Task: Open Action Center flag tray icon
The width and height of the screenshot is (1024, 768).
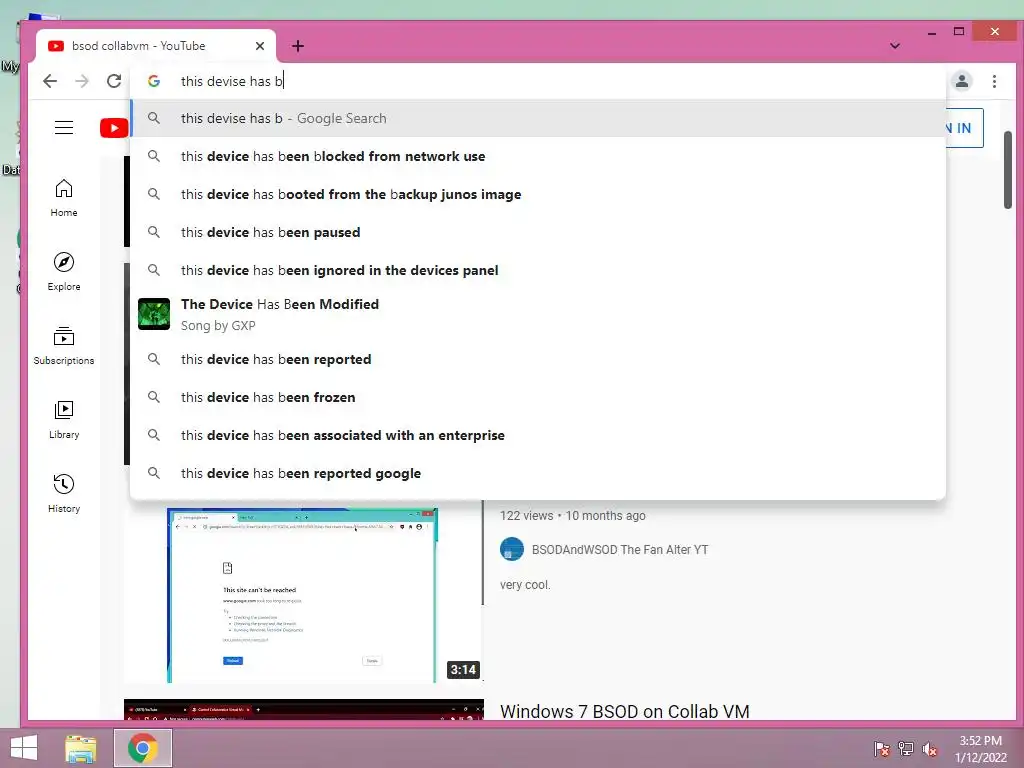Action: click(882, 749)
